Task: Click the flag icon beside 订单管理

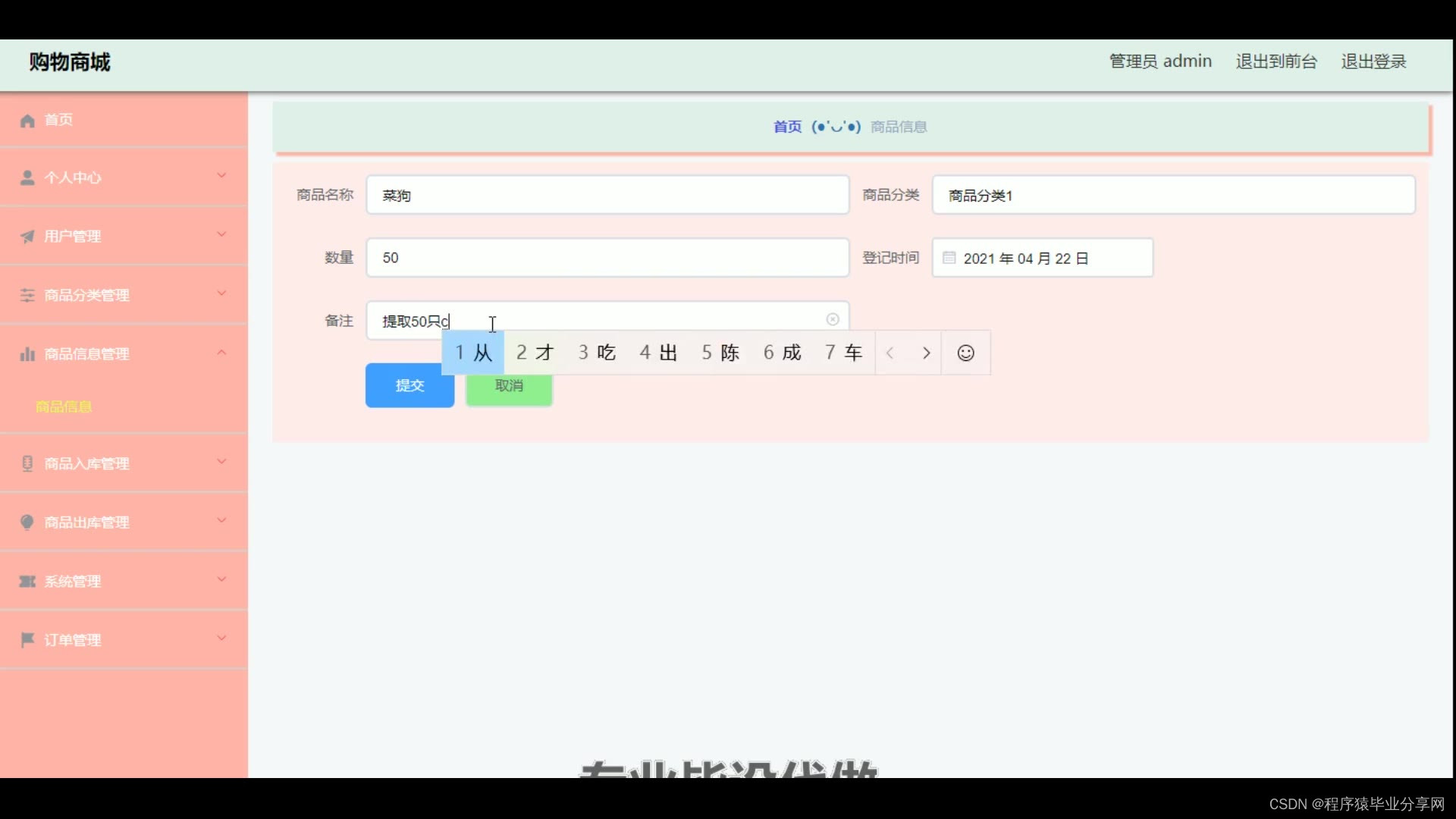Action: 27,640
